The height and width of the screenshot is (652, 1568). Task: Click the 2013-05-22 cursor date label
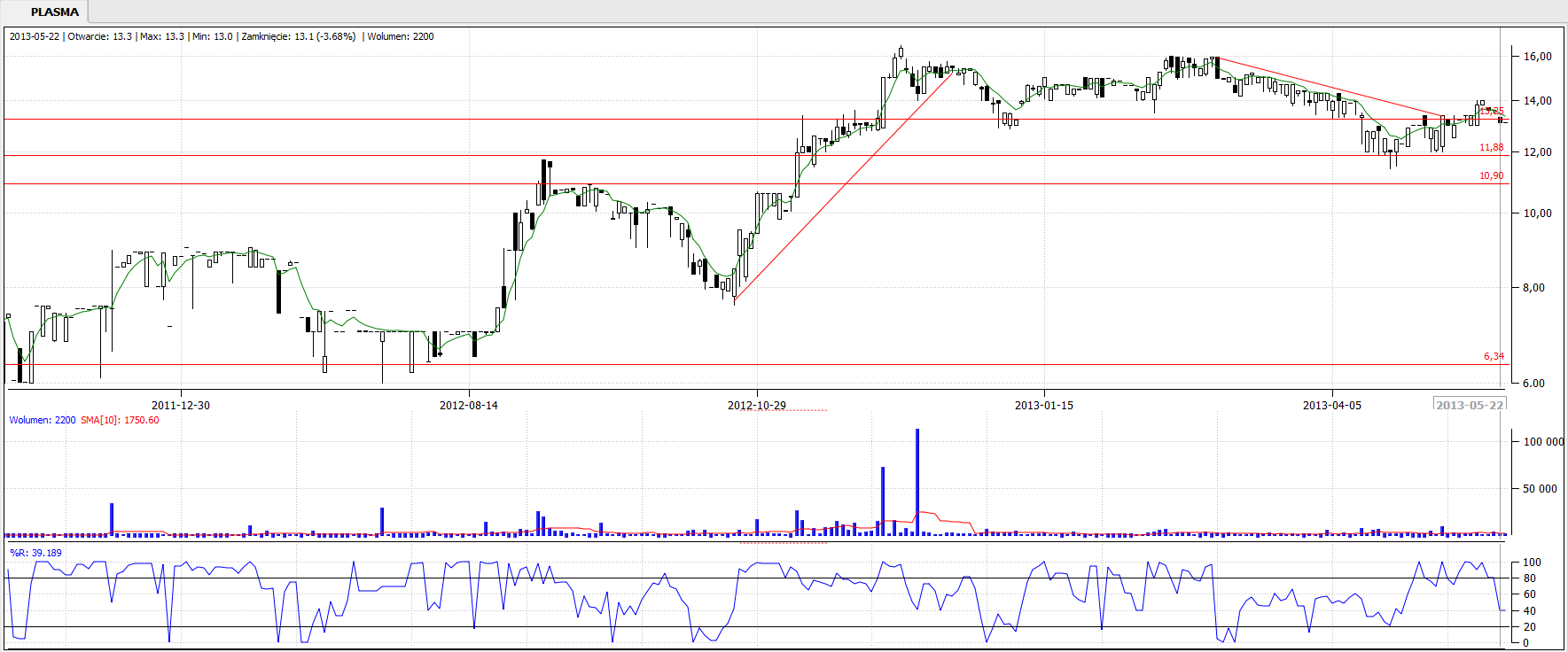pyautogui.click(x=1470, y=405)
